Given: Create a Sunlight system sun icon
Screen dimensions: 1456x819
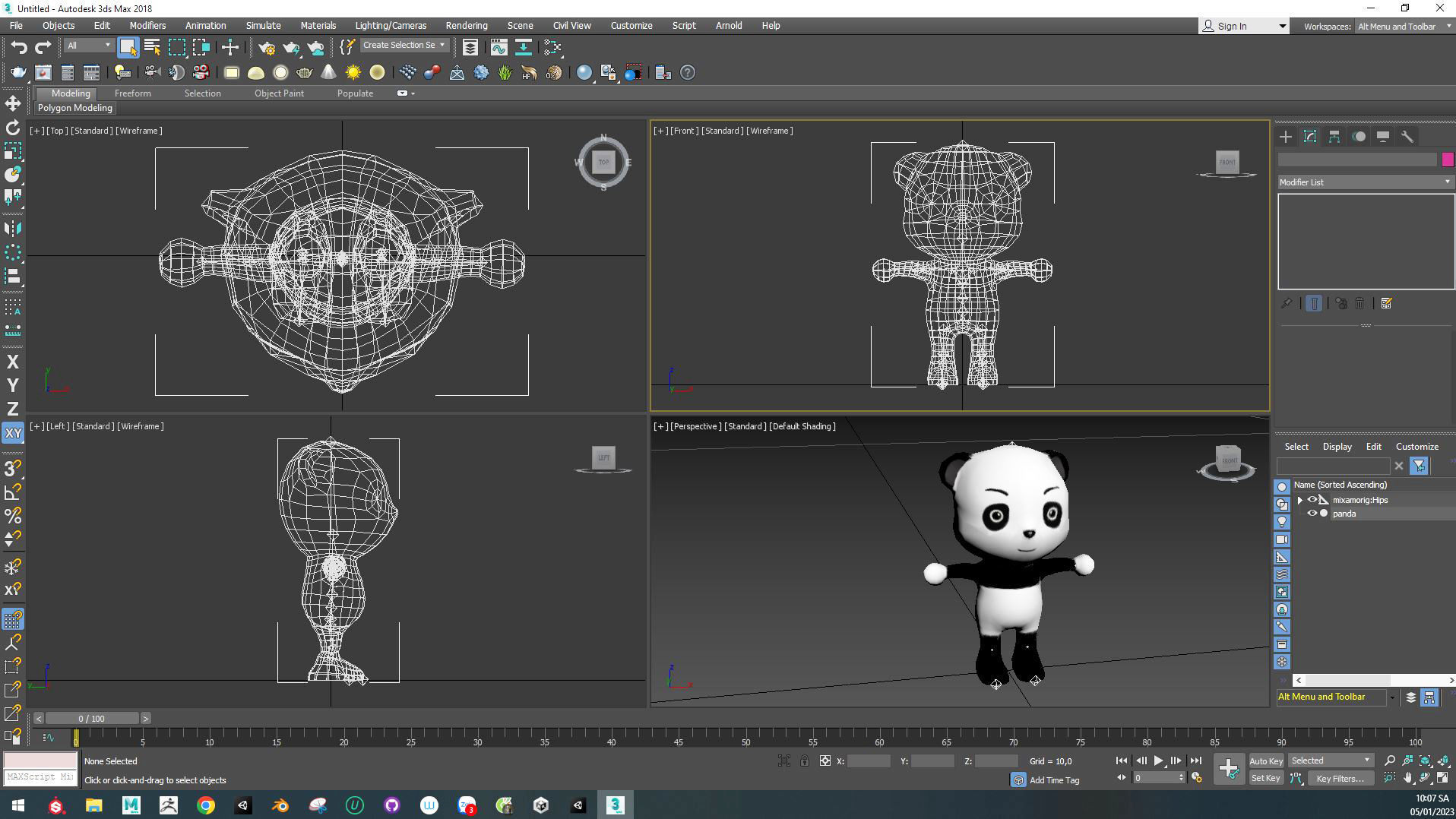Looking at the screenshot, I should pos(353,73).
